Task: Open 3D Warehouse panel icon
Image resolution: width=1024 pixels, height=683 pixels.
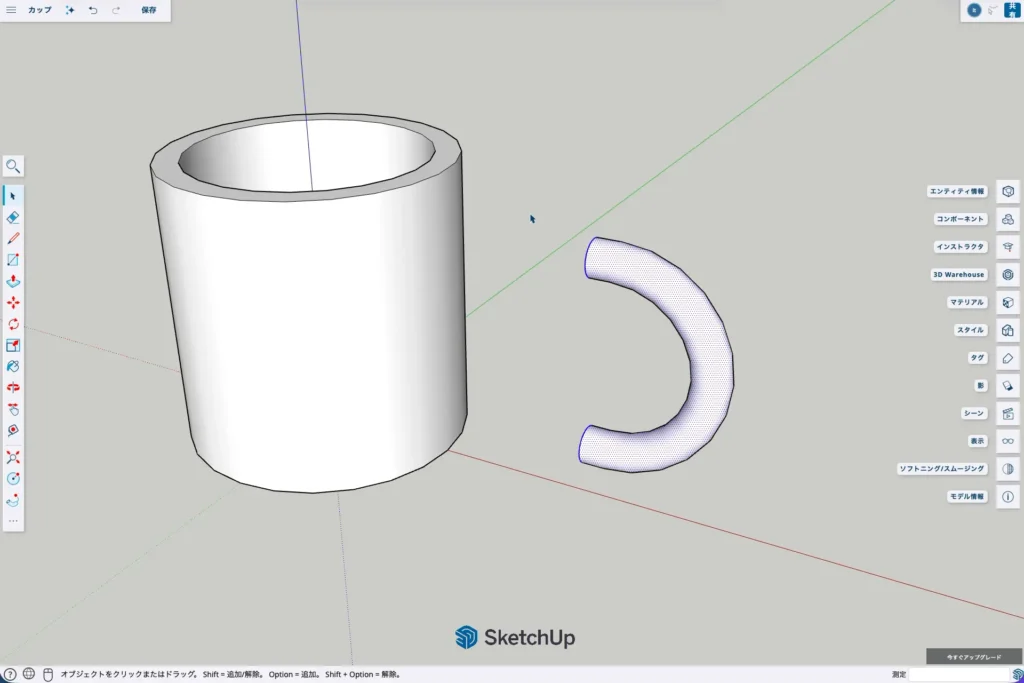Action: (1008, 275)
